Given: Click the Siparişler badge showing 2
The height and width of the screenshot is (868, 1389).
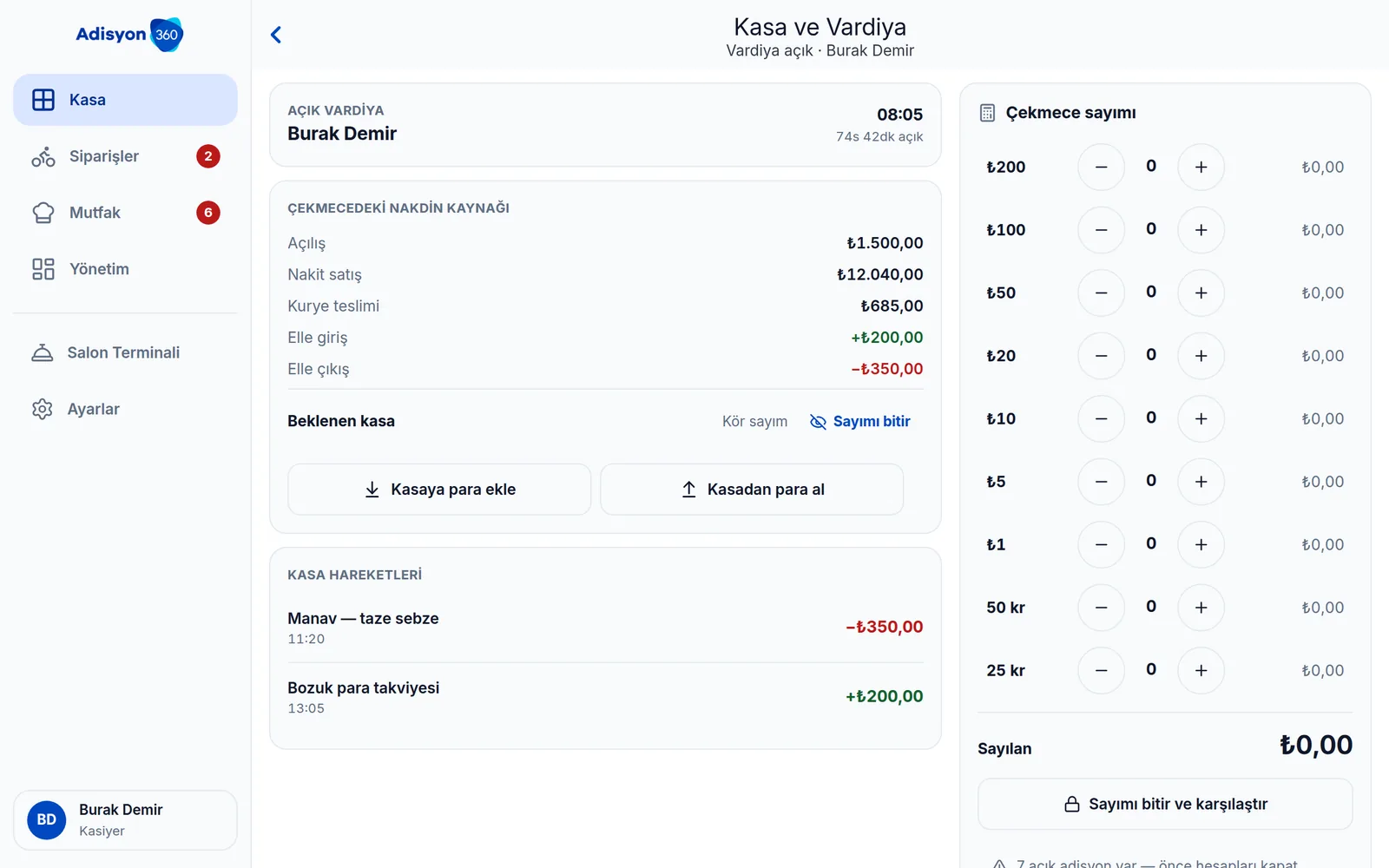Looking at the screenshot, I should click(208, 156).
